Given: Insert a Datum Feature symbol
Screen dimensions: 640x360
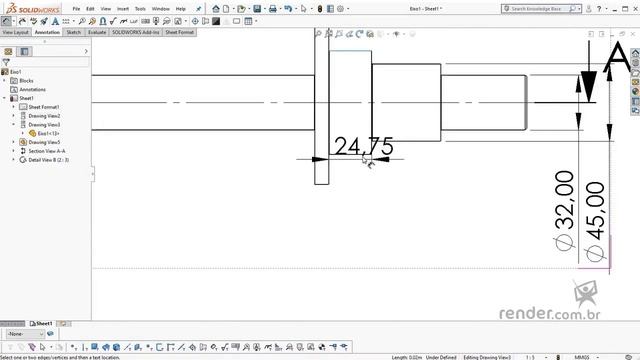Looking at the screenshot, I should [156, 21].
